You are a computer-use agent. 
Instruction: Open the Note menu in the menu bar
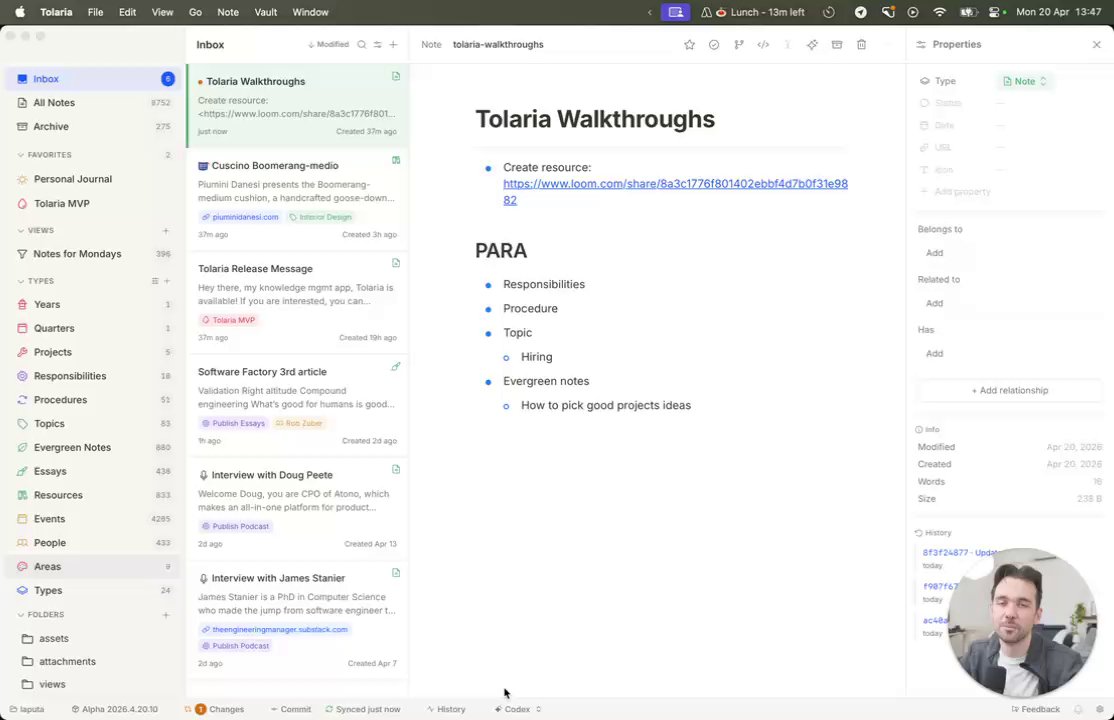pos(227,12)
